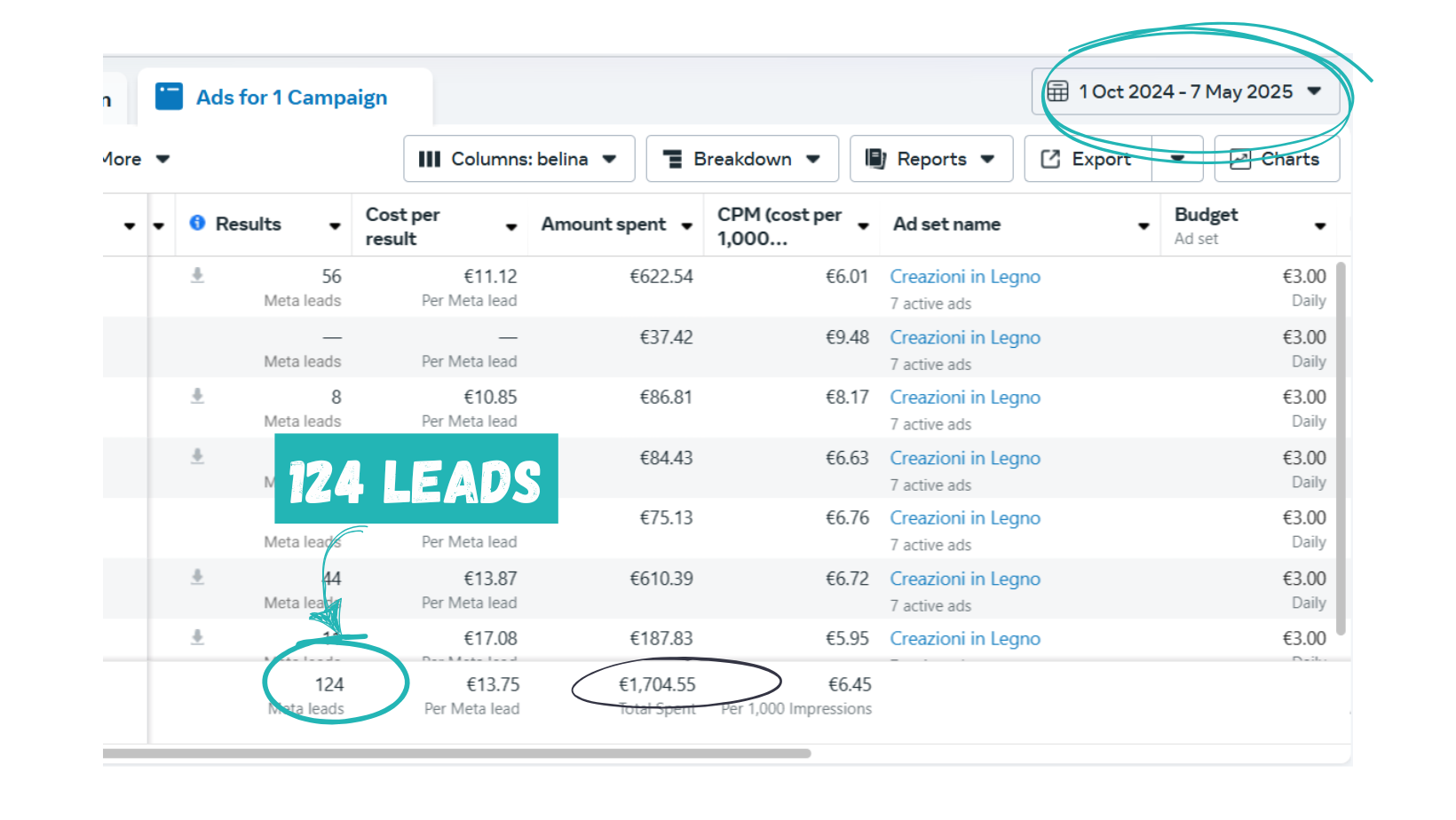This screenshot has width=1456, height=820.
Task: Click the Results info icon
Action: 197,224
